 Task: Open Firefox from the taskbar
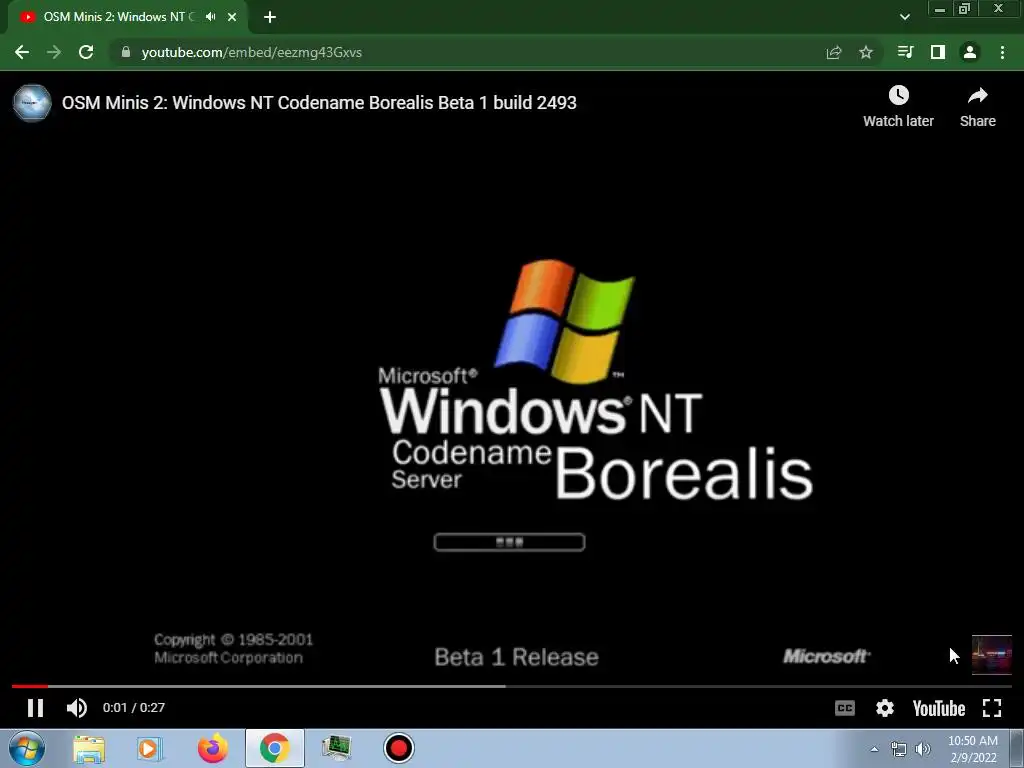pyautogui.click(x=212, y=748)
